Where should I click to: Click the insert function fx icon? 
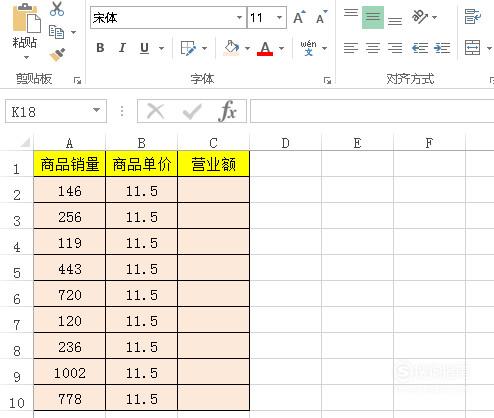[228, 111]
